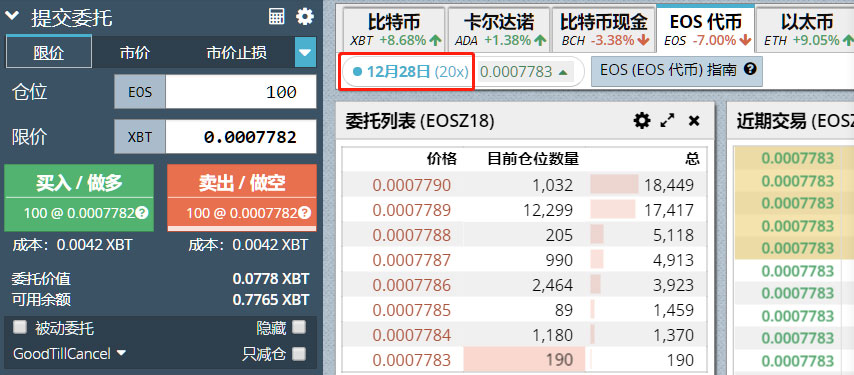Switch to the 比特币 XBT tab

(x=393, y=30)
